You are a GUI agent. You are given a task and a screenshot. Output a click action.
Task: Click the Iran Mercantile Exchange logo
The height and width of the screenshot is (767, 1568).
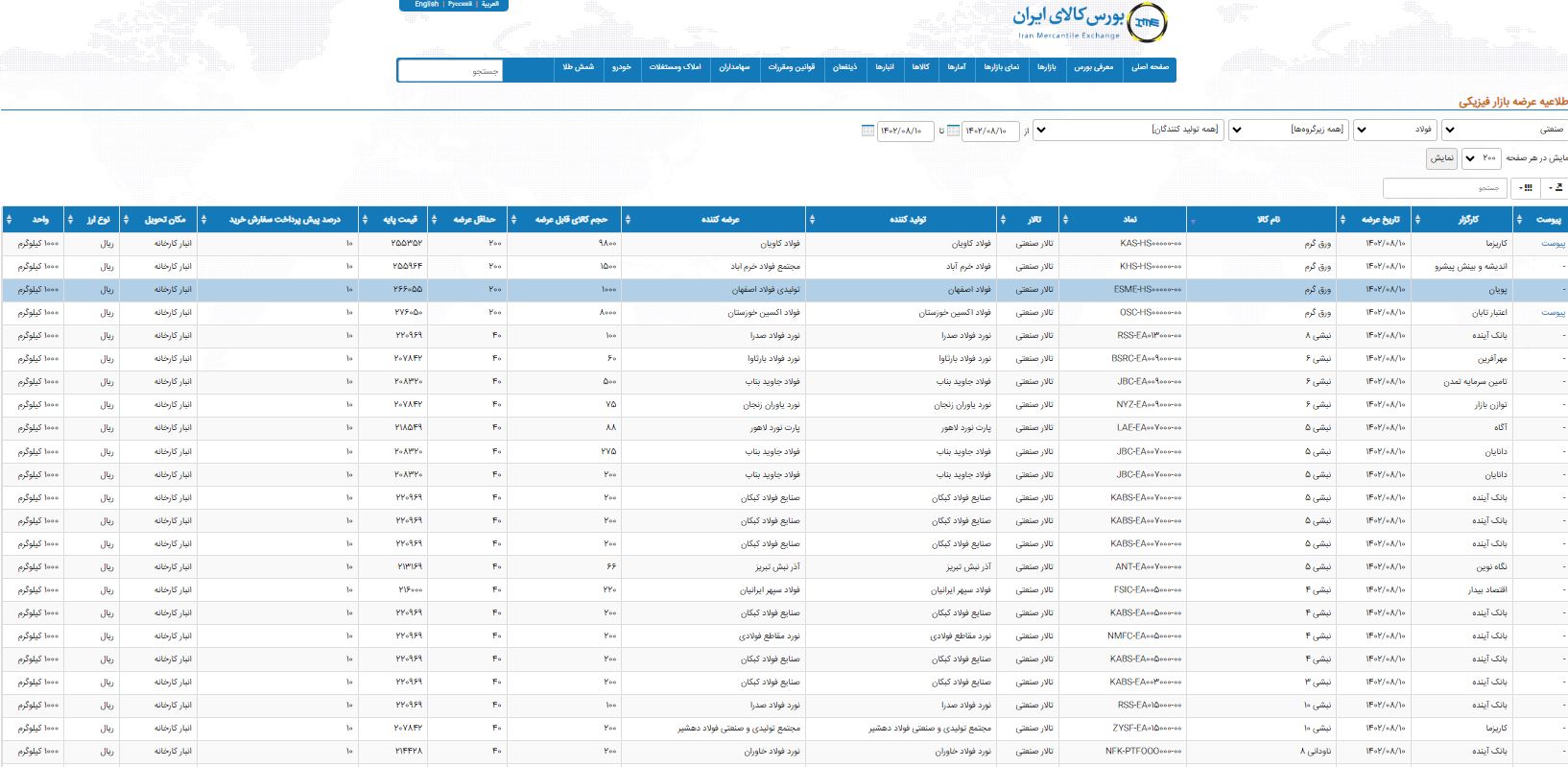[x=1090, y=23]
